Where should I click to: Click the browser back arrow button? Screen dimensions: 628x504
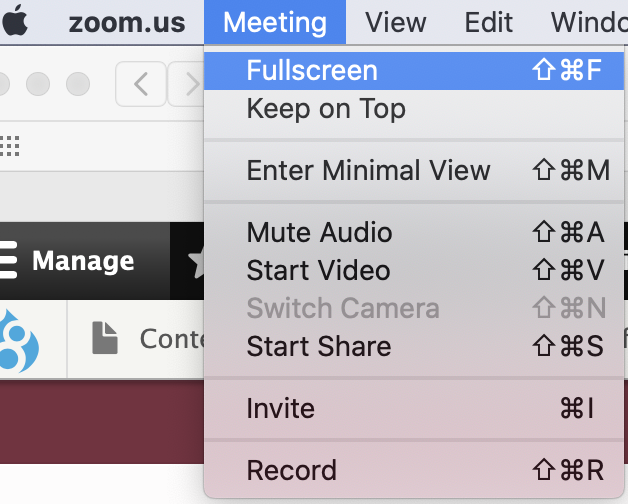[141, 84]
